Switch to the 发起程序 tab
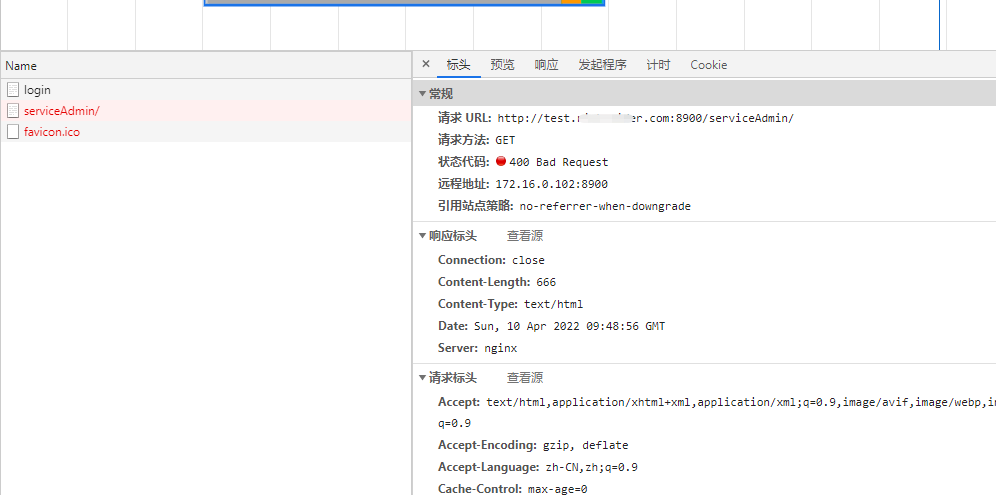Viewport: 996px width, 495px height. pos(602,65)
